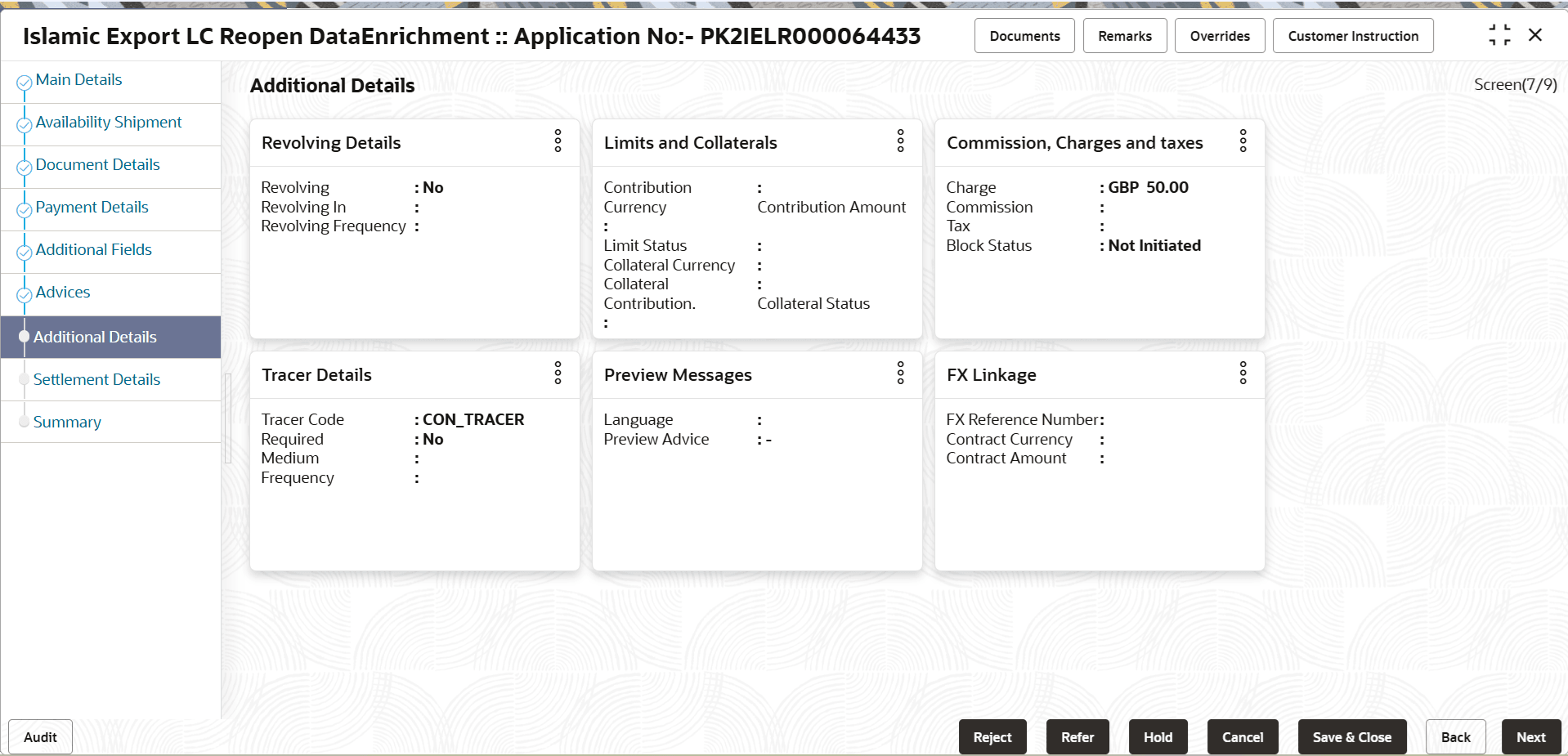Click the Availability Shipment step checkmark icon
Screen dimensions: 1568x756
tap(25, 125)
